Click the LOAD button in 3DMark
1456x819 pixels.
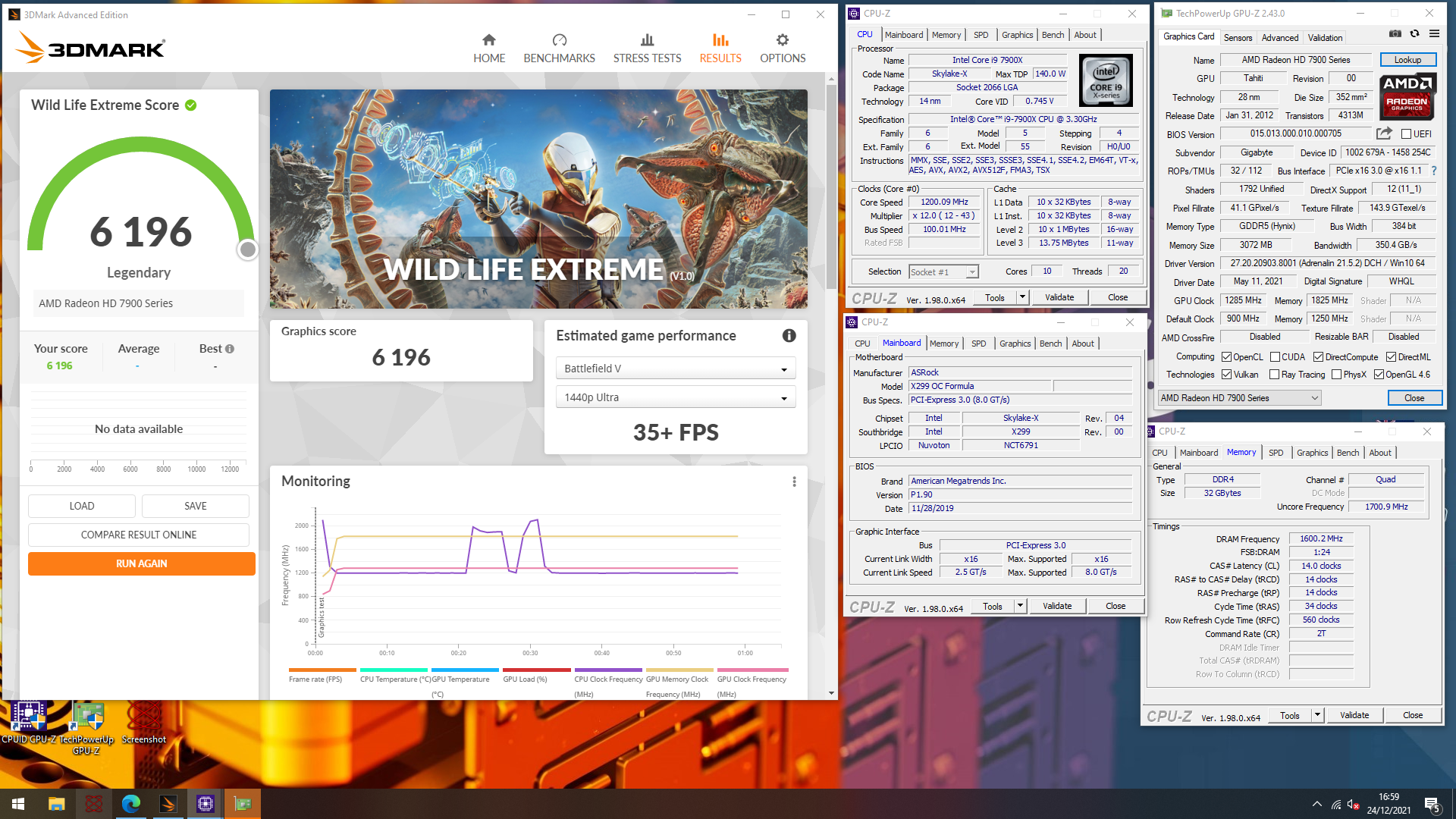(x=82, y=506)
